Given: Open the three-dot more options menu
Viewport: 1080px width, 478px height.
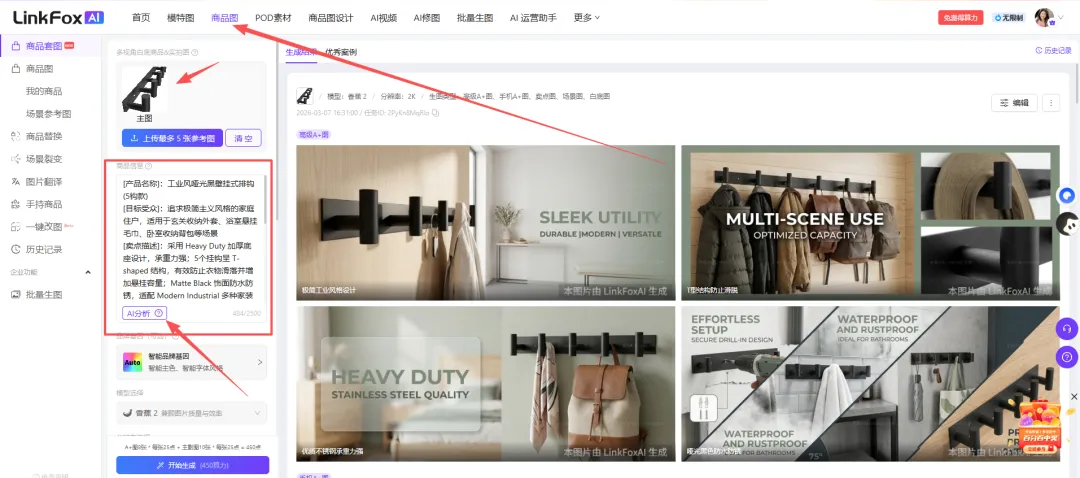Looking at the screenshot, I should (x=1050, y=103).
